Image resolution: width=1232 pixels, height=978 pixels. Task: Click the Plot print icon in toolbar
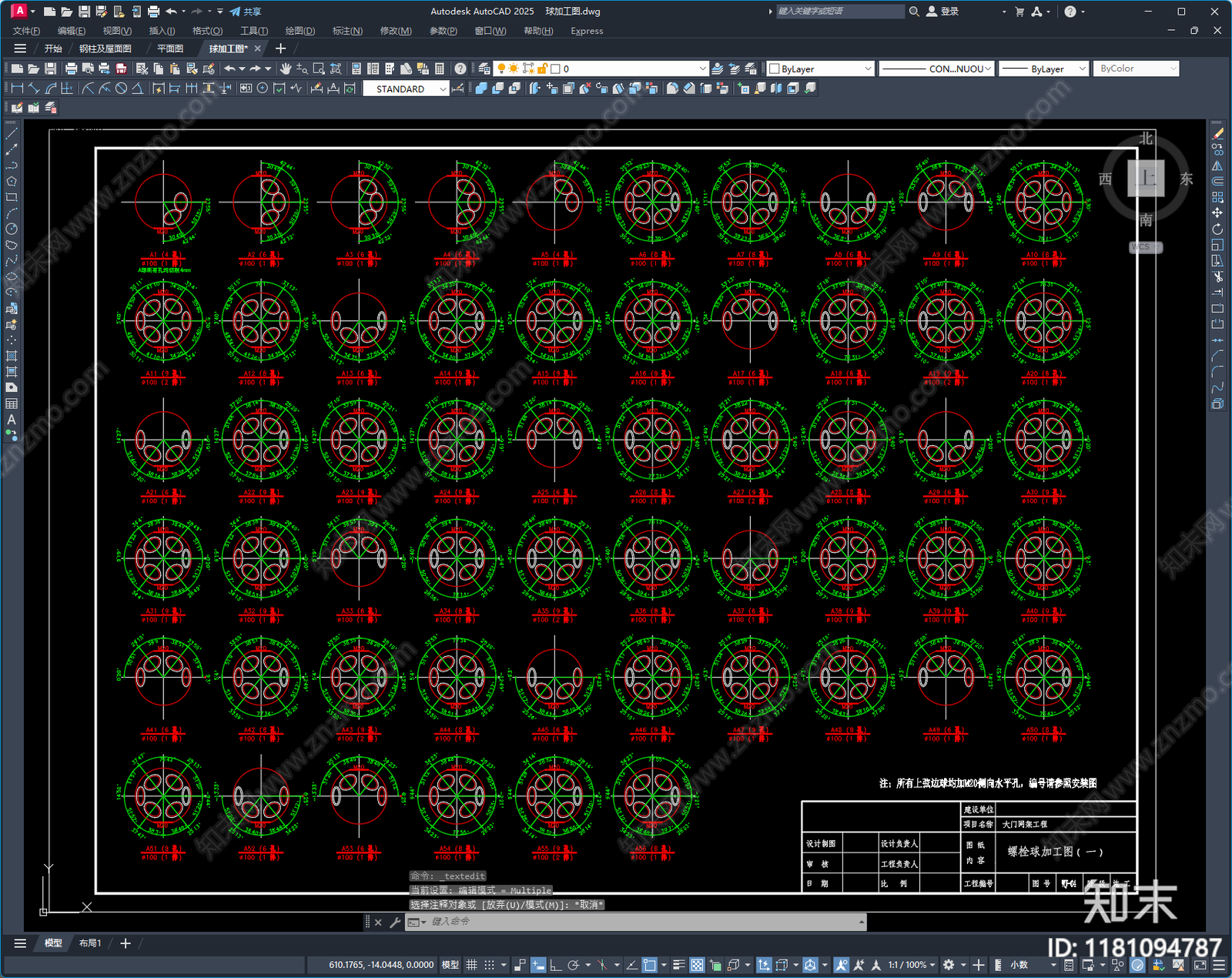tap(71, 69)
